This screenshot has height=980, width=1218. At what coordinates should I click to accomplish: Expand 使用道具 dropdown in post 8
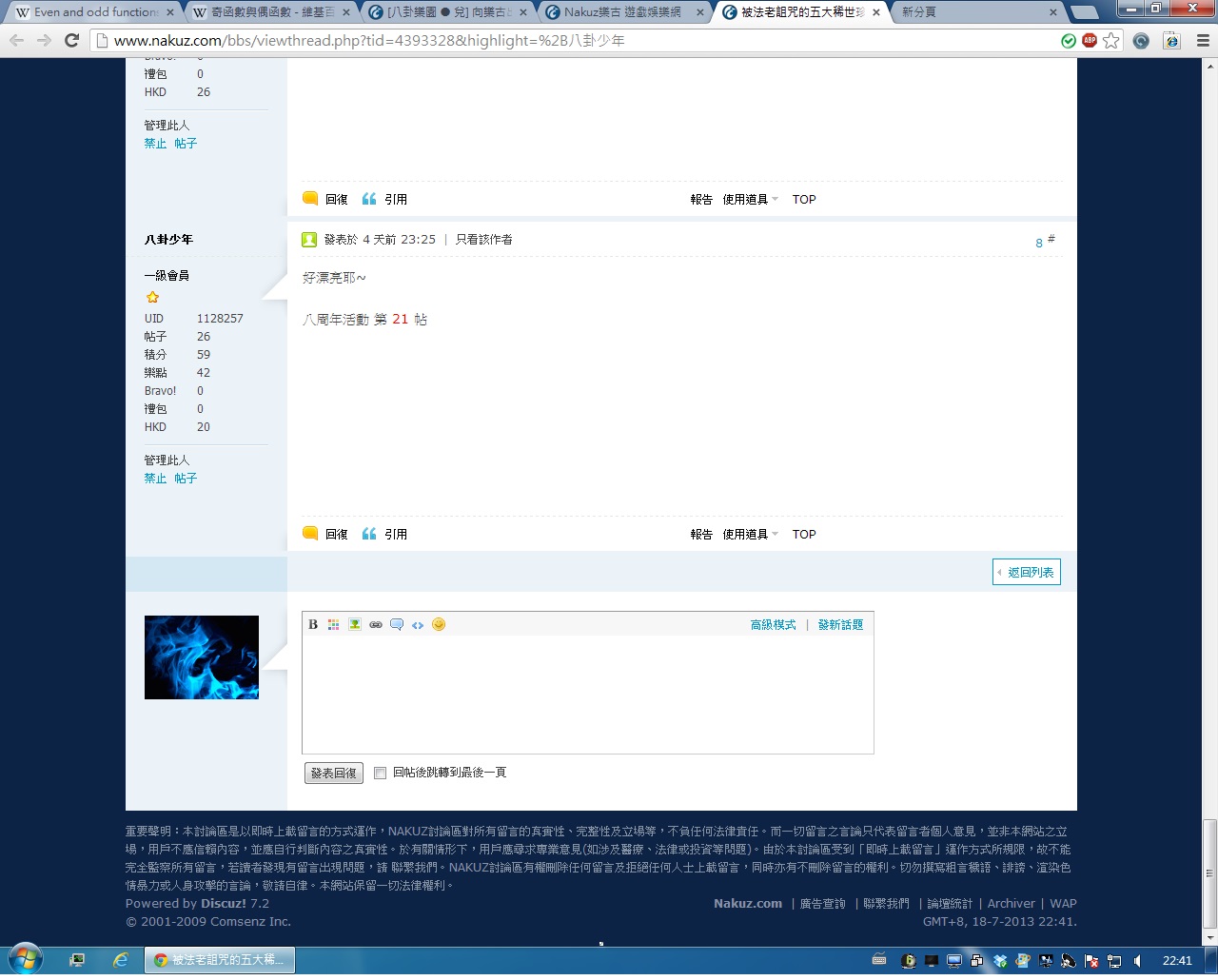click(750, 535)
